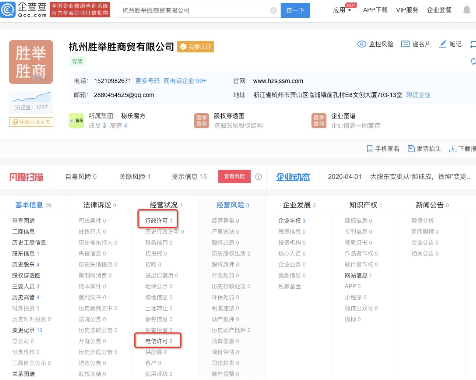The height and width of the screenshot is (380, 476).
Task: Open 企业图谱 card icon
Action: 319,120
